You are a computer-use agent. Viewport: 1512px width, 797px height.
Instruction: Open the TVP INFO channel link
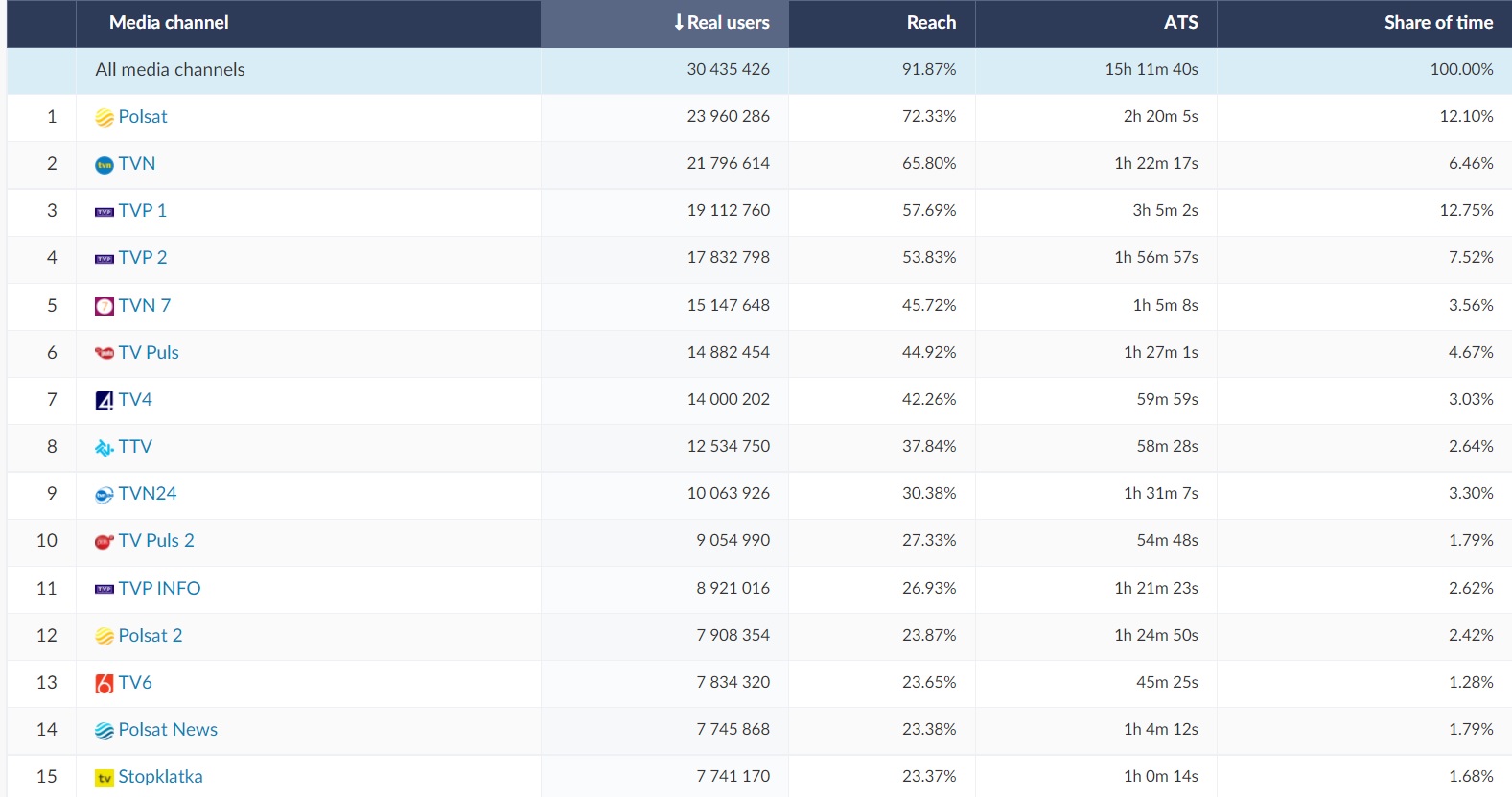click(159, 589)
